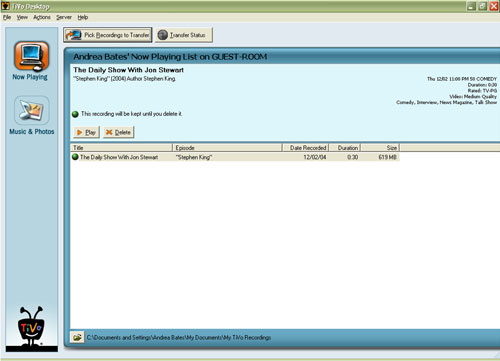
Task: Sort list by Duration column header
Action: click(345, 148)
